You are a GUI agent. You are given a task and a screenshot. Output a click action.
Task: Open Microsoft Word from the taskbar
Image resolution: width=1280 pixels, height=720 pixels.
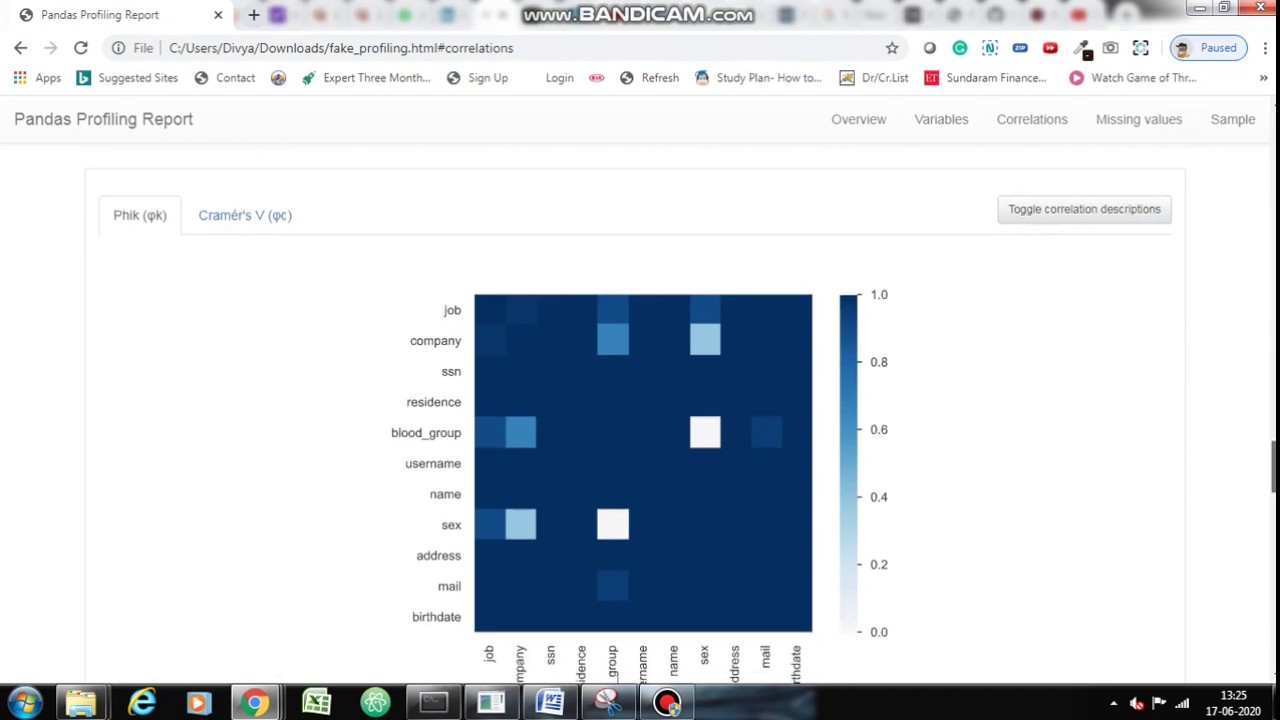click(x=549, y=703)
